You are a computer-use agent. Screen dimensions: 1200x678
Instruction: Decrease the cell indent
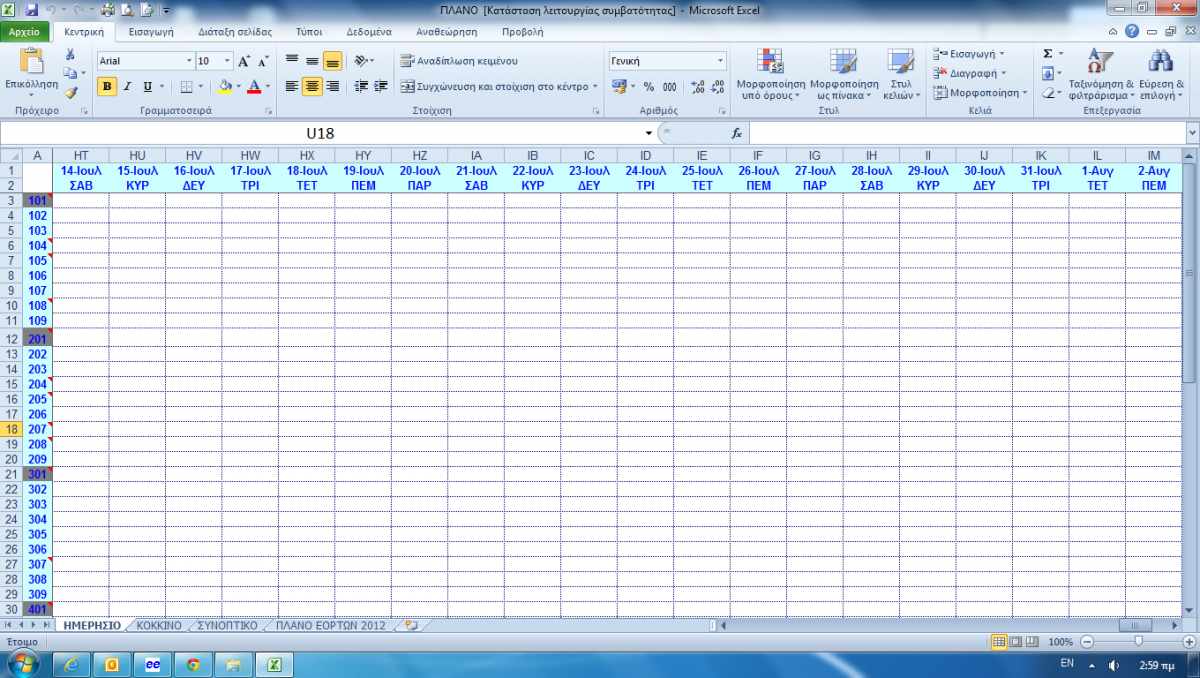[x=361, y=86]
